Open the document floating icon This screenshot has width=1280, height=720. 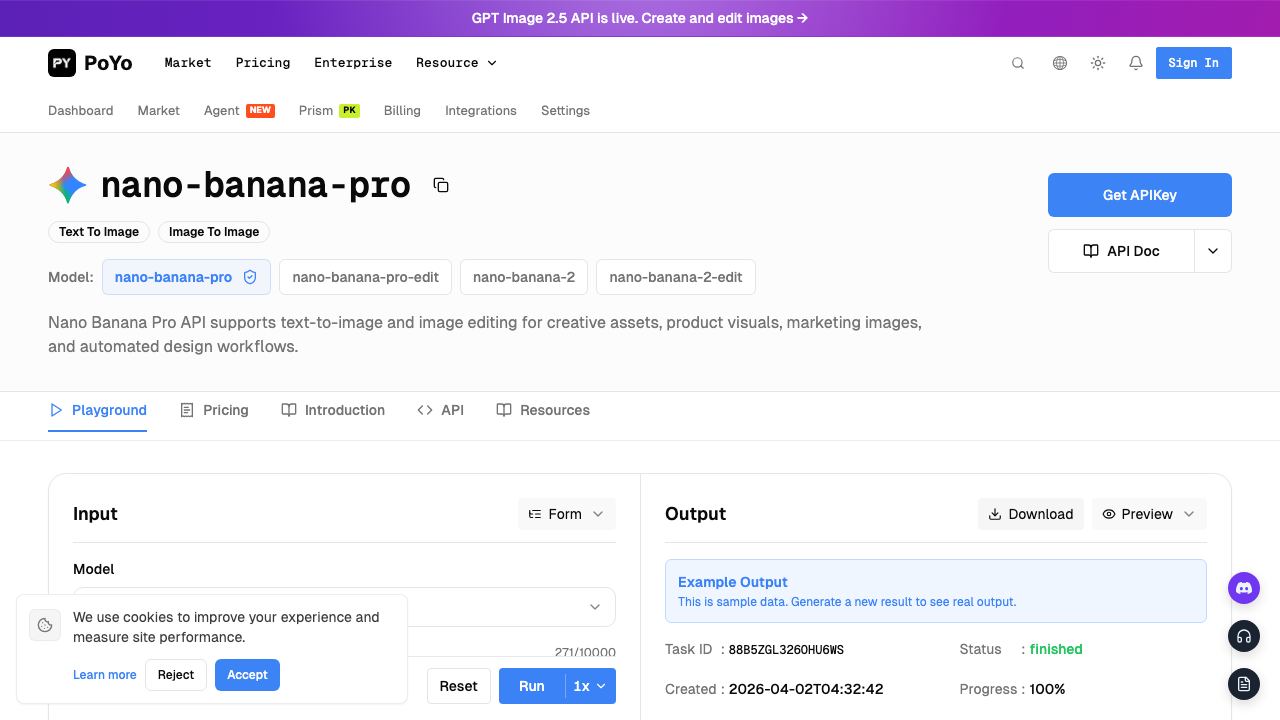[x=1244, y=684]
